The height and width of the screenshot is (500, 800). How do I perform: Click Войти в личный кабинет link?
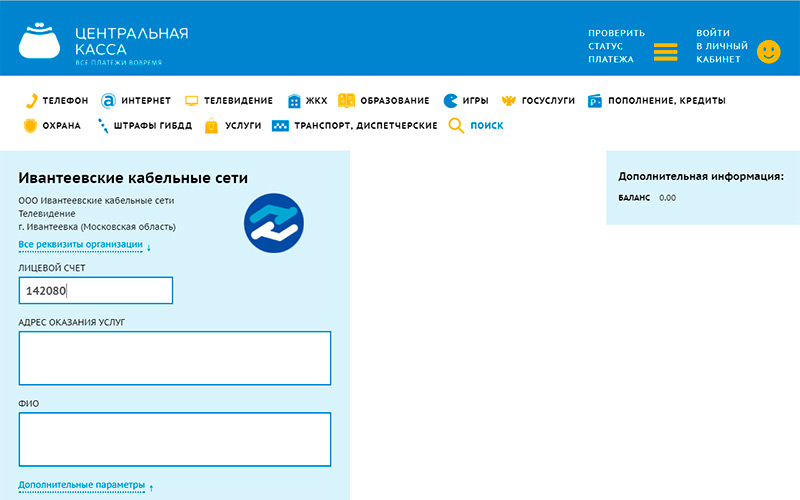coord(722,46)
